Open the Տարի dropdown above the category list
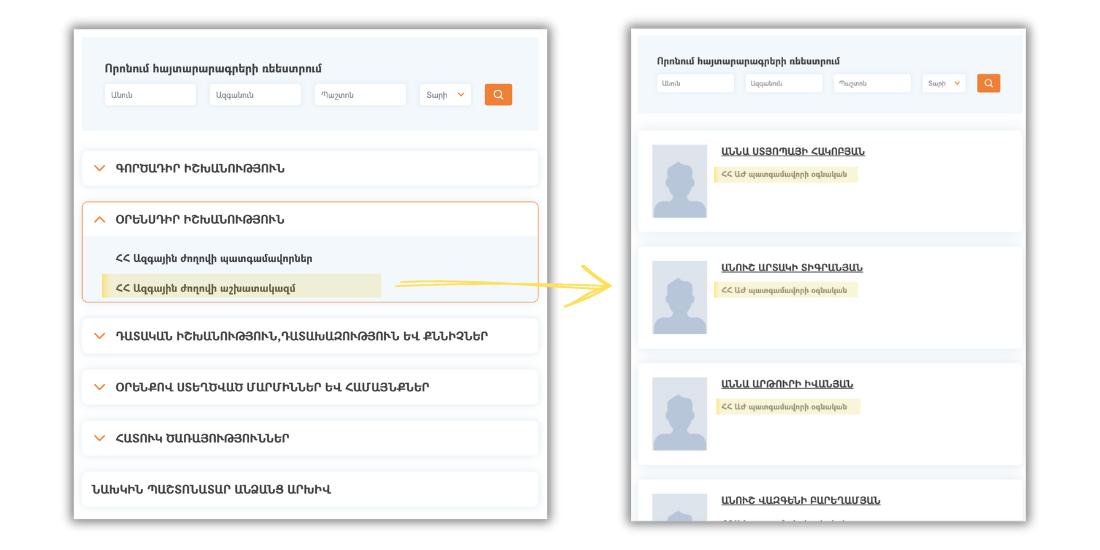Image resolution: width=1100 pixels, height=550 pixels. [445, 95]
